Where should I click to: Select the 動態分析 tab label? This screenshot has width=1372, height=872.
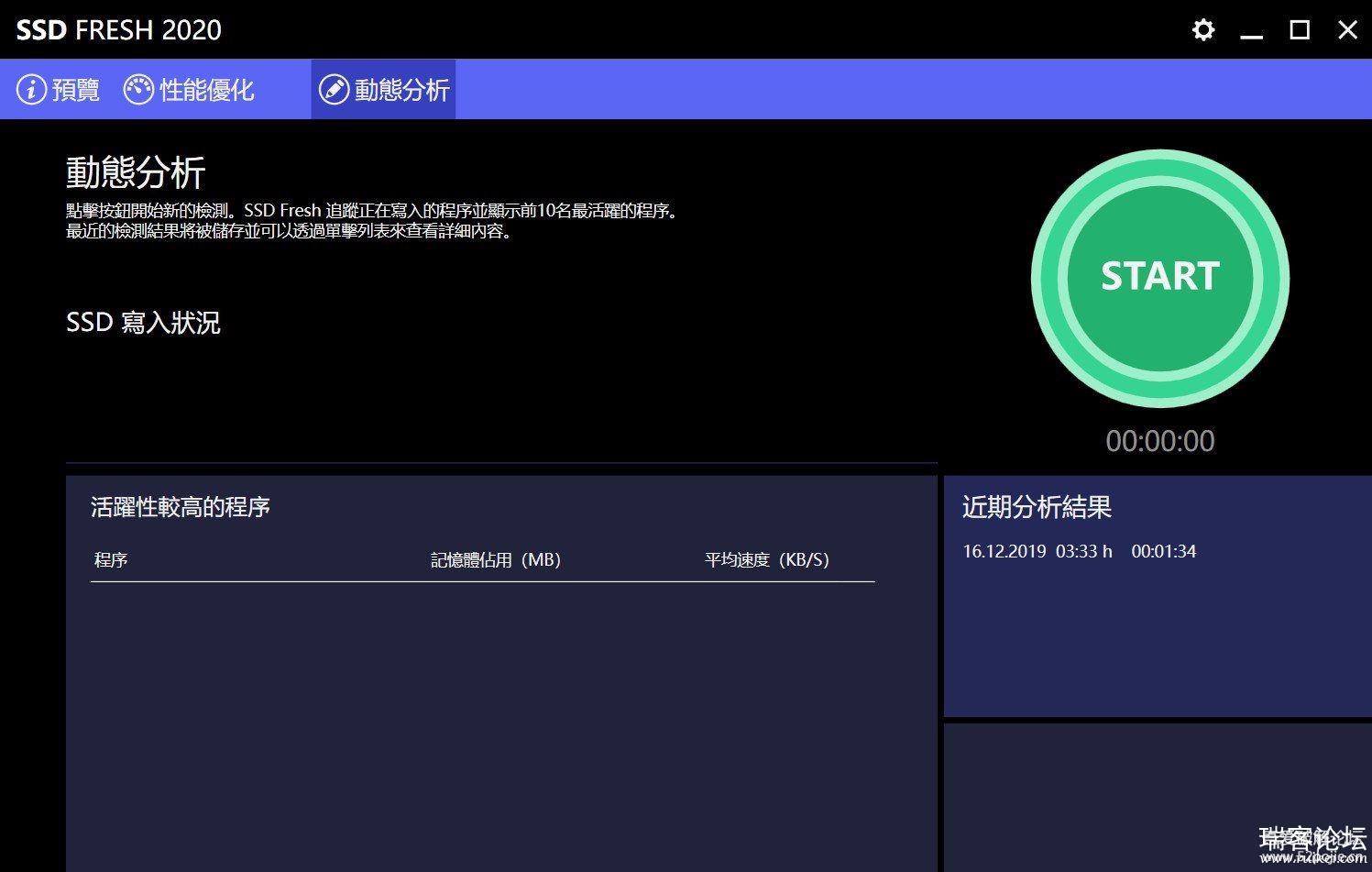tap(401, 90)
